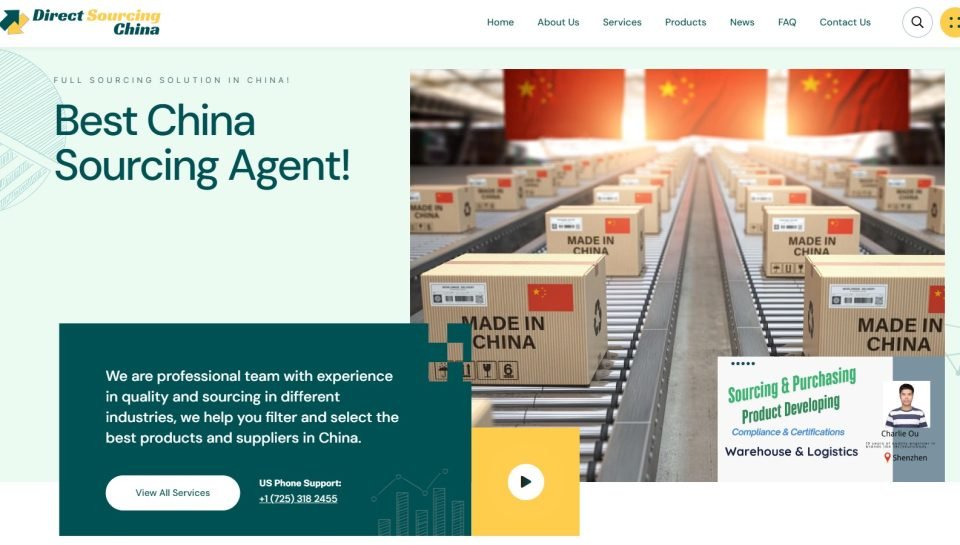Screen dimensions: 960x545
Task: Go to the News page
Action: pyautogui.click(x=742, y=22)
